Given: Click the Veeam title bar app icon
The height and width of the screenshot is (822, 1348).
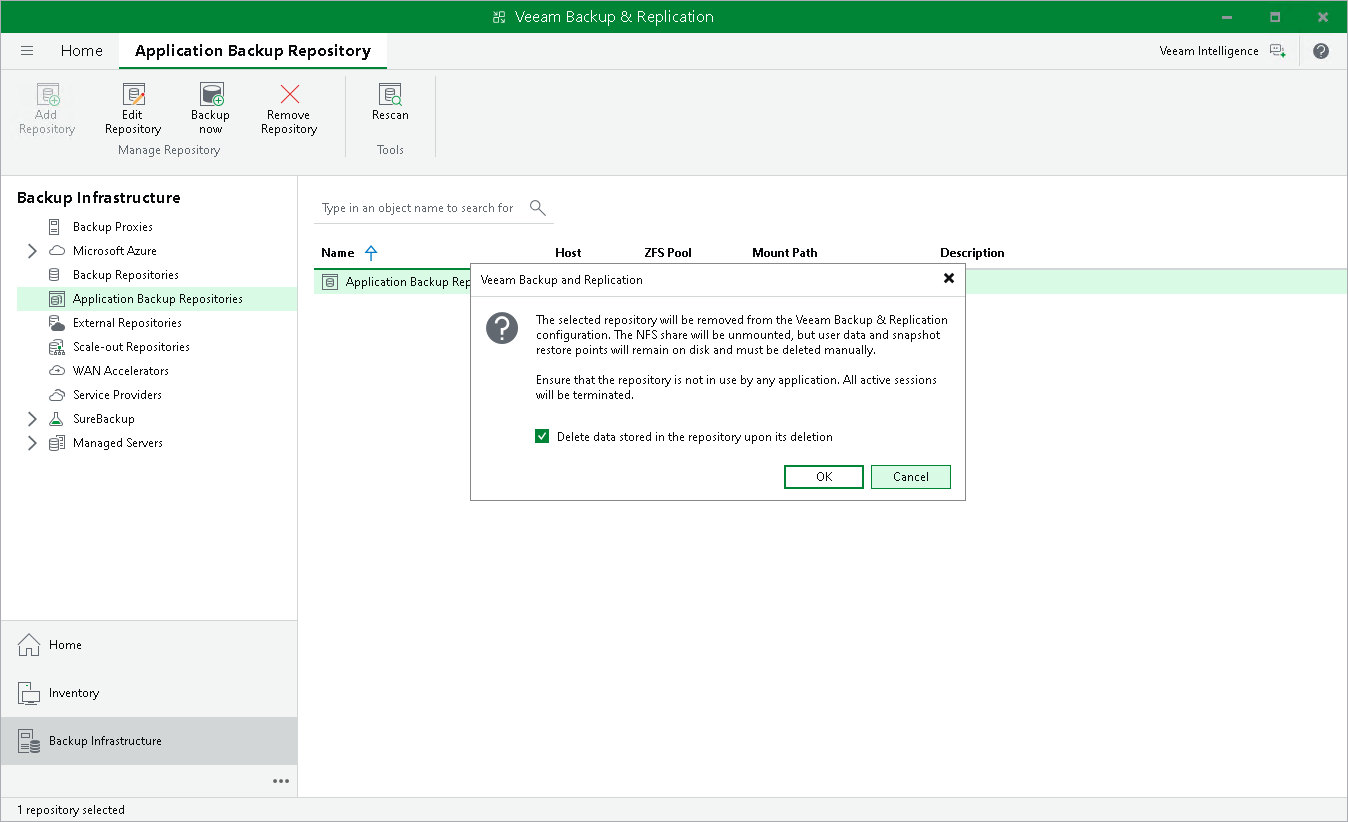Looking at the screenshot, I should [x=500, y=17].
